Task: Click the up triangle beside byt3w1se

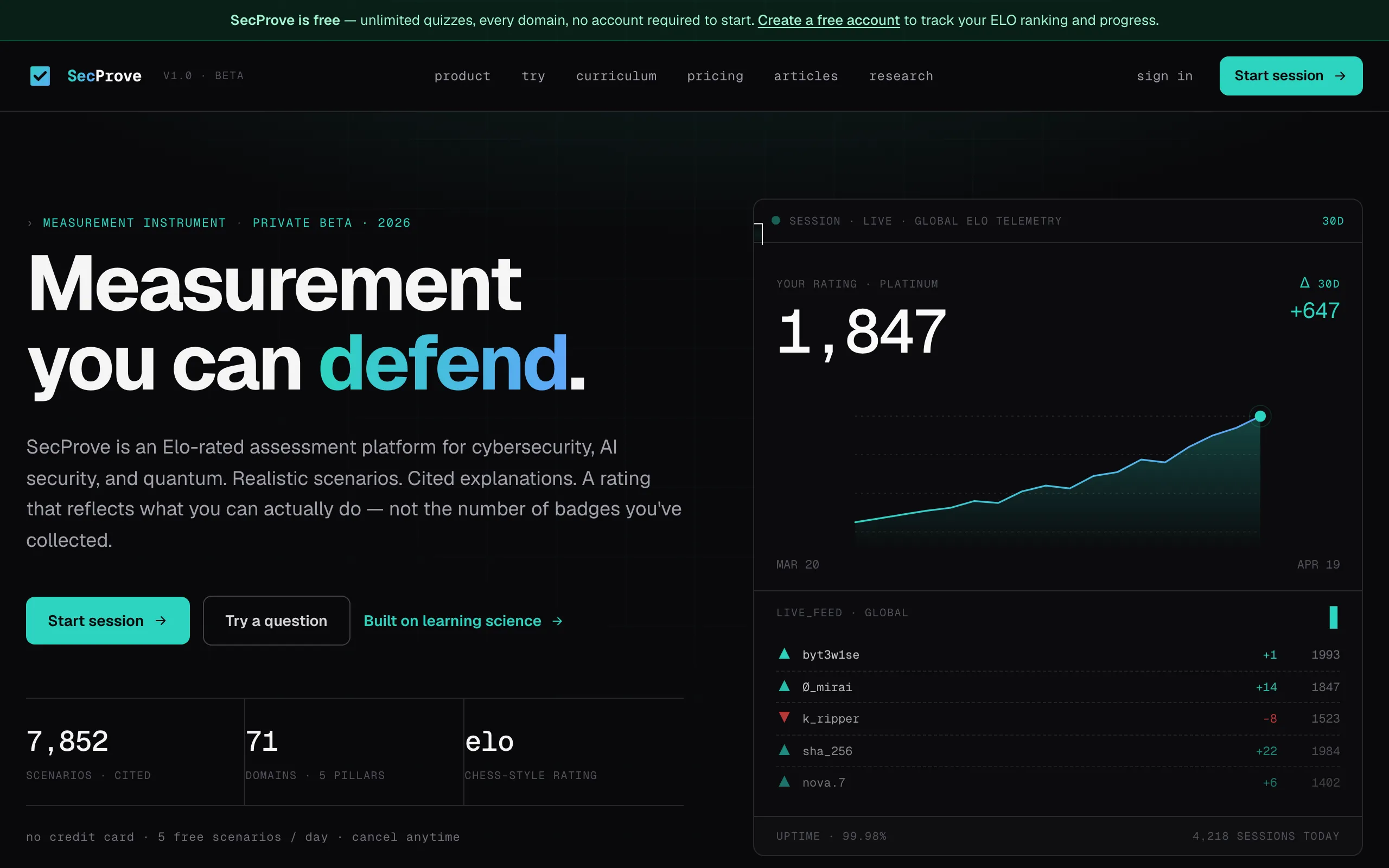Action: 784,654
